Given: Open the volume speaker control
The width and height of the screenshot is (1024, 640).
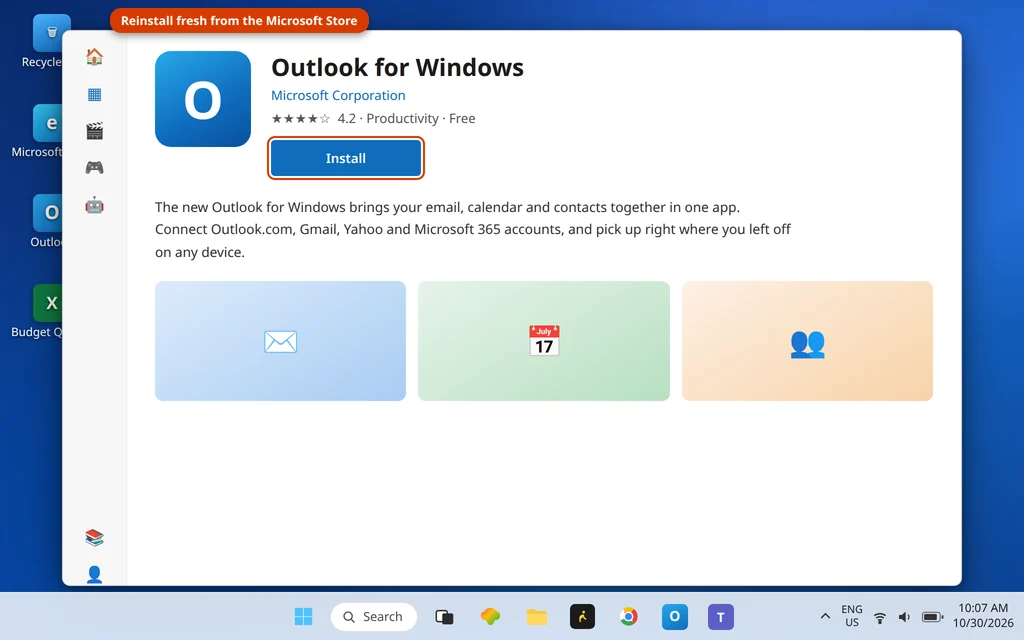Looking at the screenshot, I should [904, 616].
